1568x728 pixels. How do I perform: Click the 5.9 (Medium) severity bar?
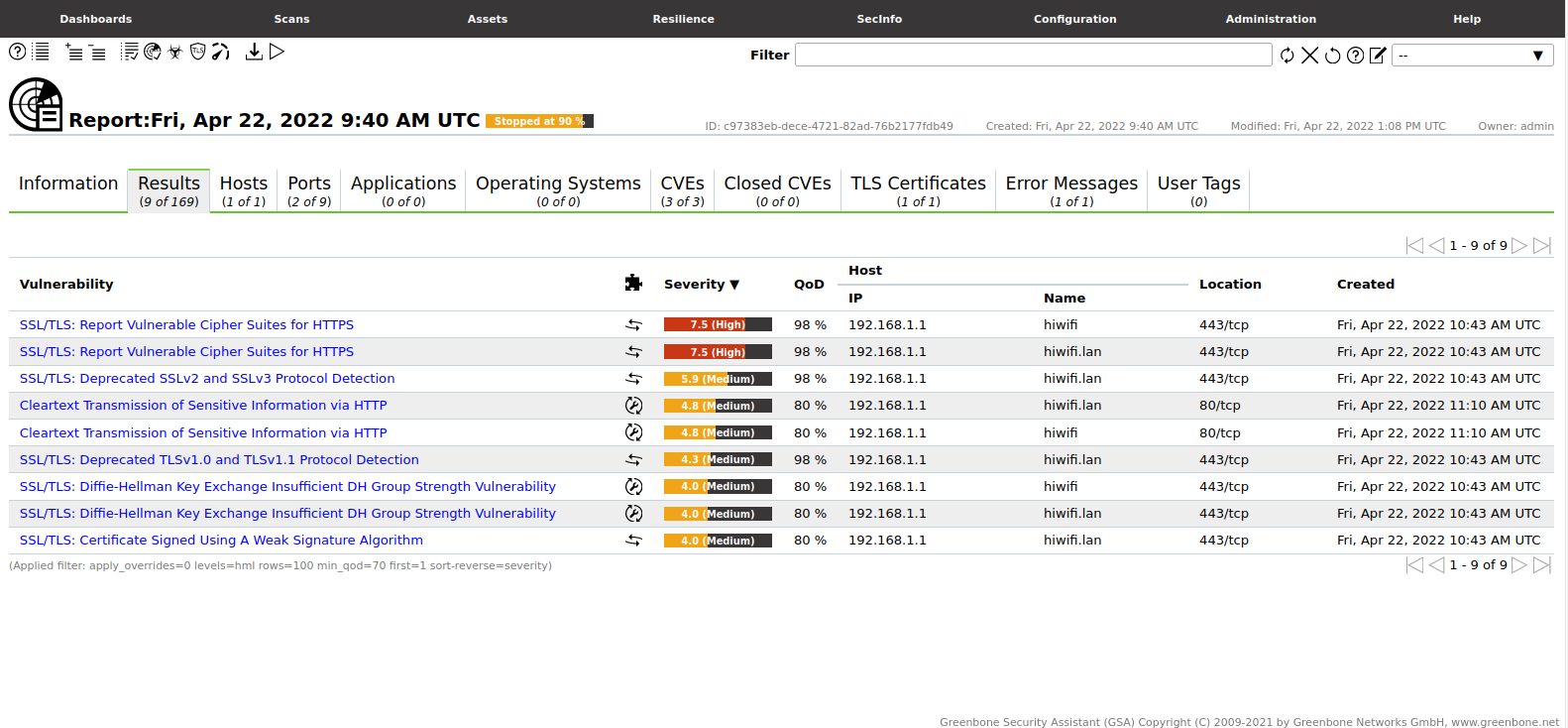click(x=718, y=379)
